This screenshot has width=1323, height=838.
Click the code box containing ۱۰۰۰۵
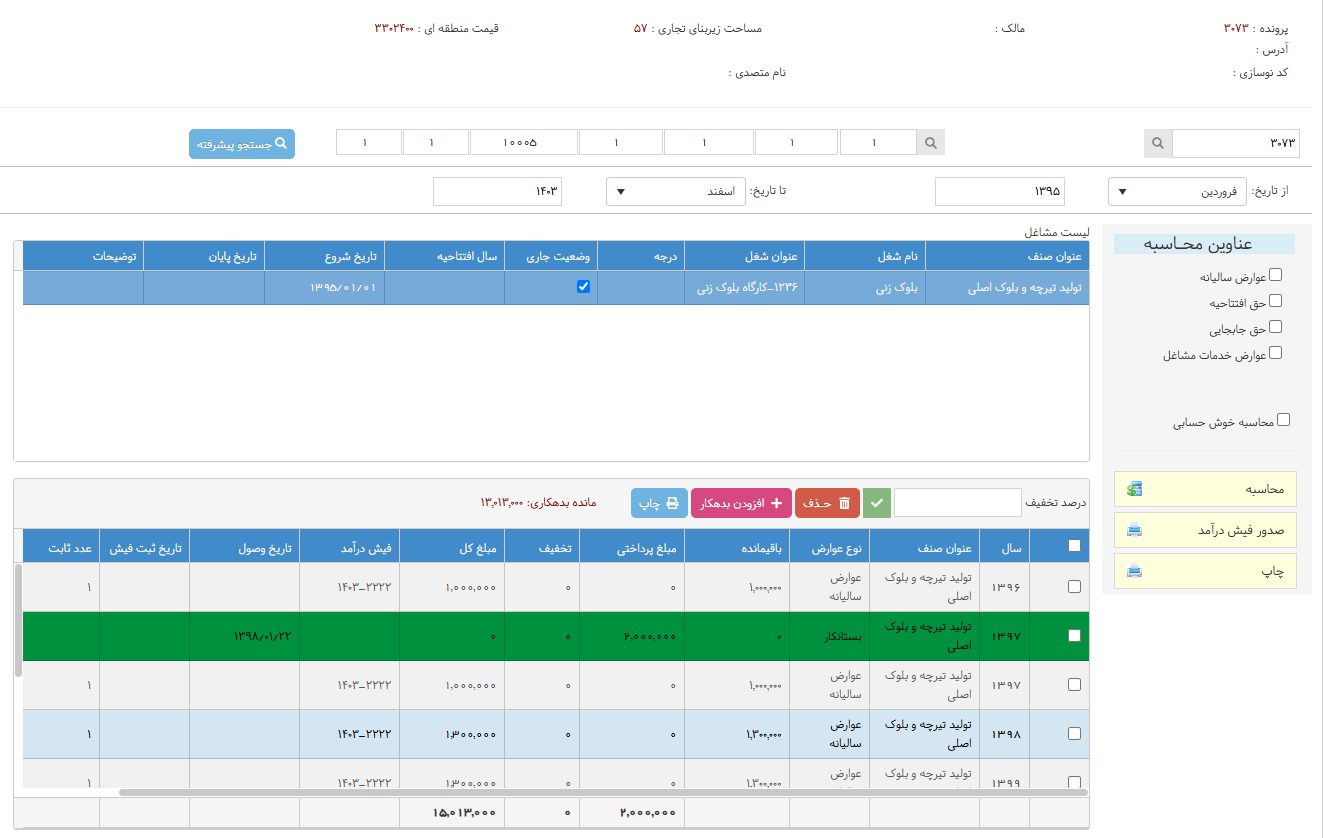(524, 143)
